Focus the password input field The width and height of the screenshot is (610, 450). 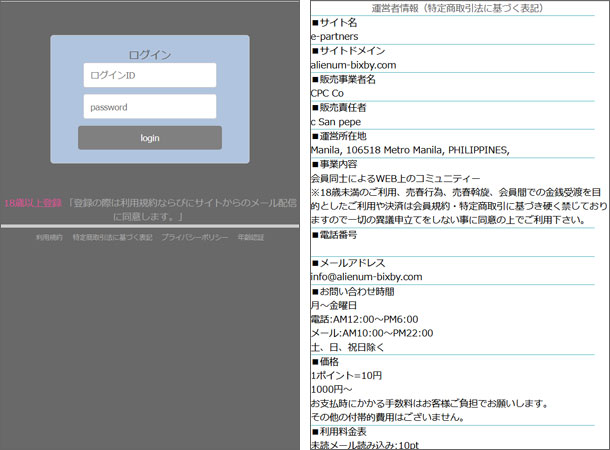tap(150, 107)
